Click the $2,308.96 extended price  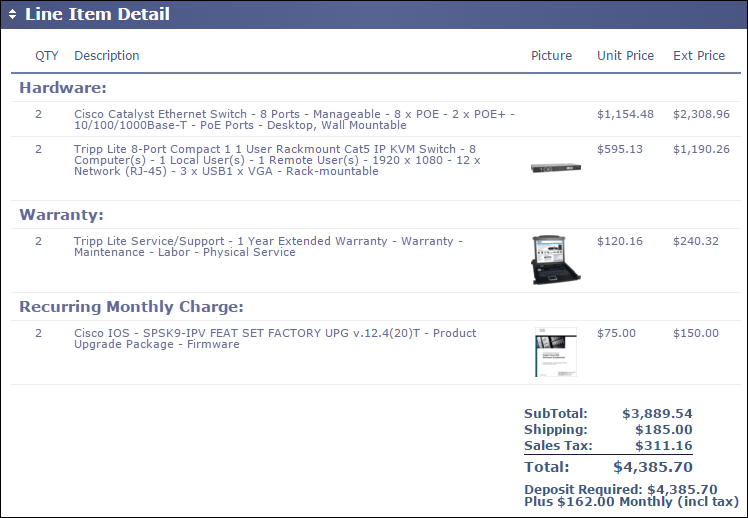701,114
